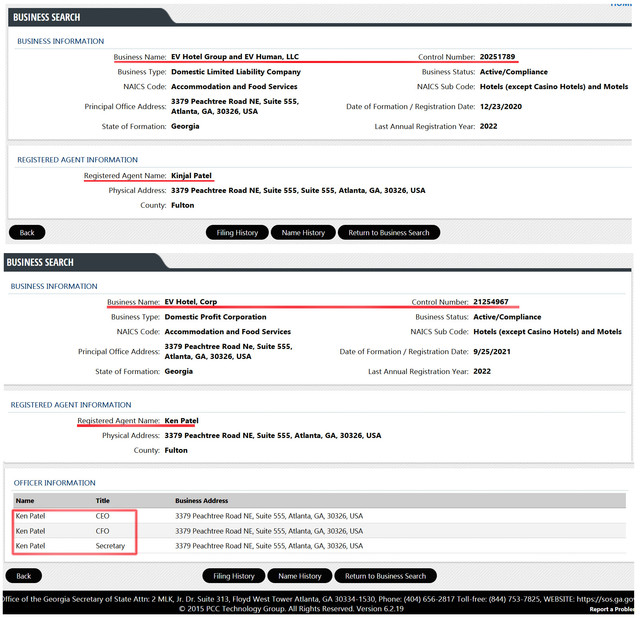Click Back button below Officer Information
This screenshot has height=622, width=640.
[24, 576]
